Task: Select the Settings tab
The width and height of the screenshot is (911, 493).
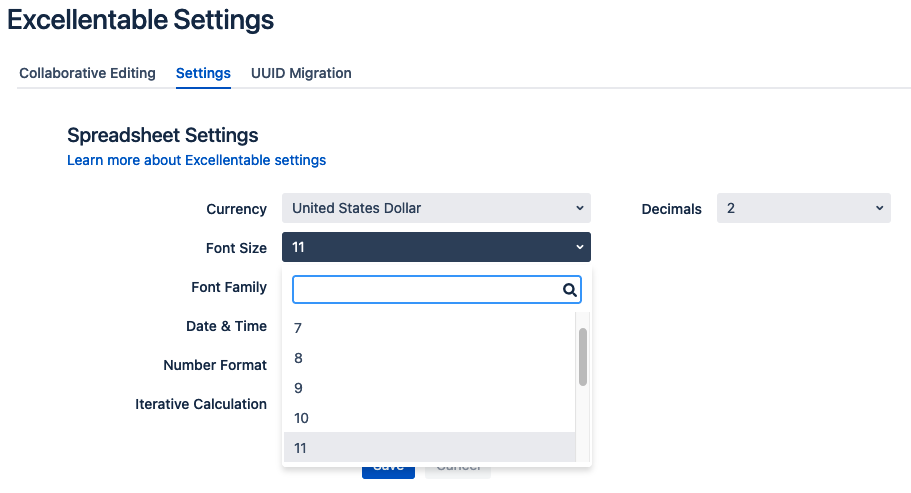Action: (203, 73)
